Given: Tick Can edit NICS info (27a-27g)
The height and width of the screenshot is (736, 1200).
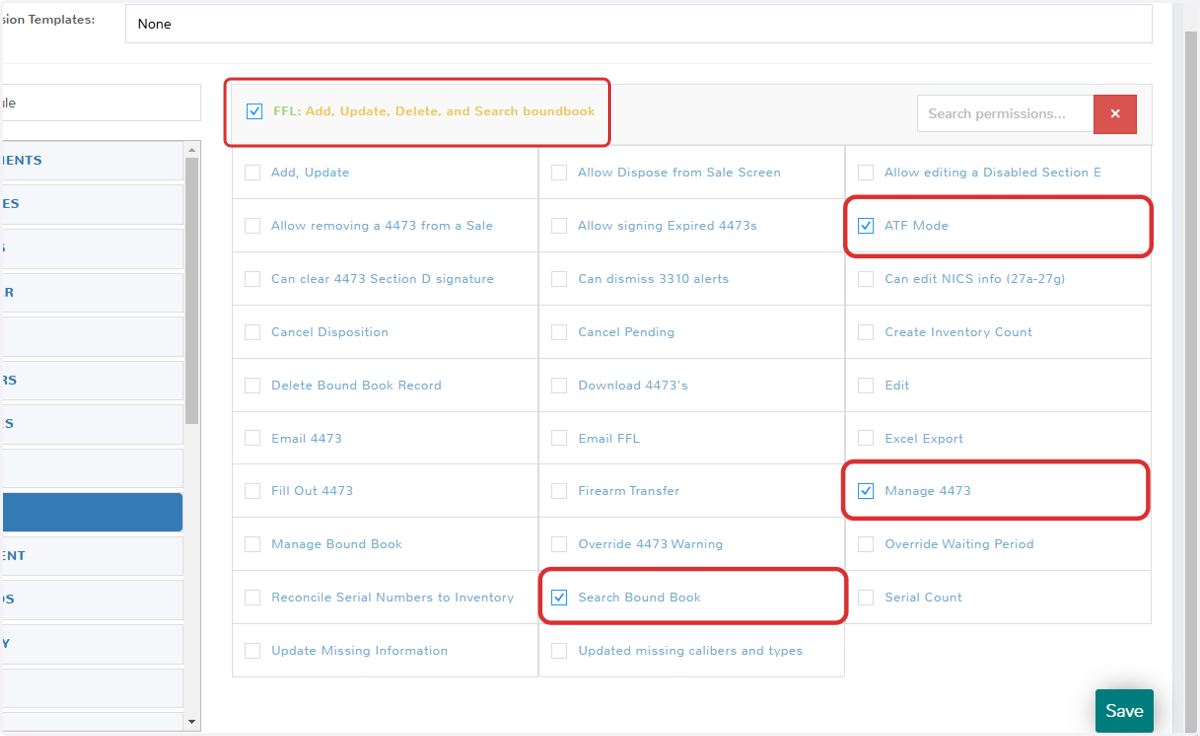Looking at the screenshot, I should tap(866, 279).
